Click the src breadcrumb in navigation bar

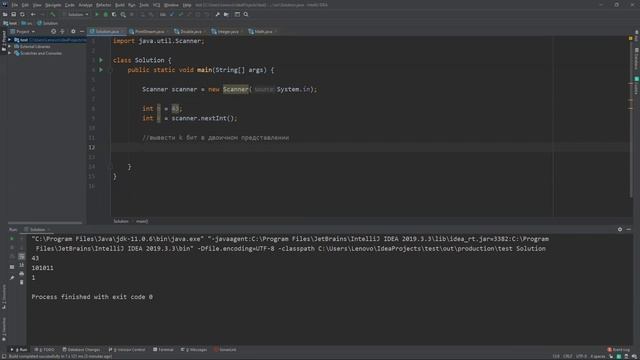pyautogui.click(x=27, y=23)
